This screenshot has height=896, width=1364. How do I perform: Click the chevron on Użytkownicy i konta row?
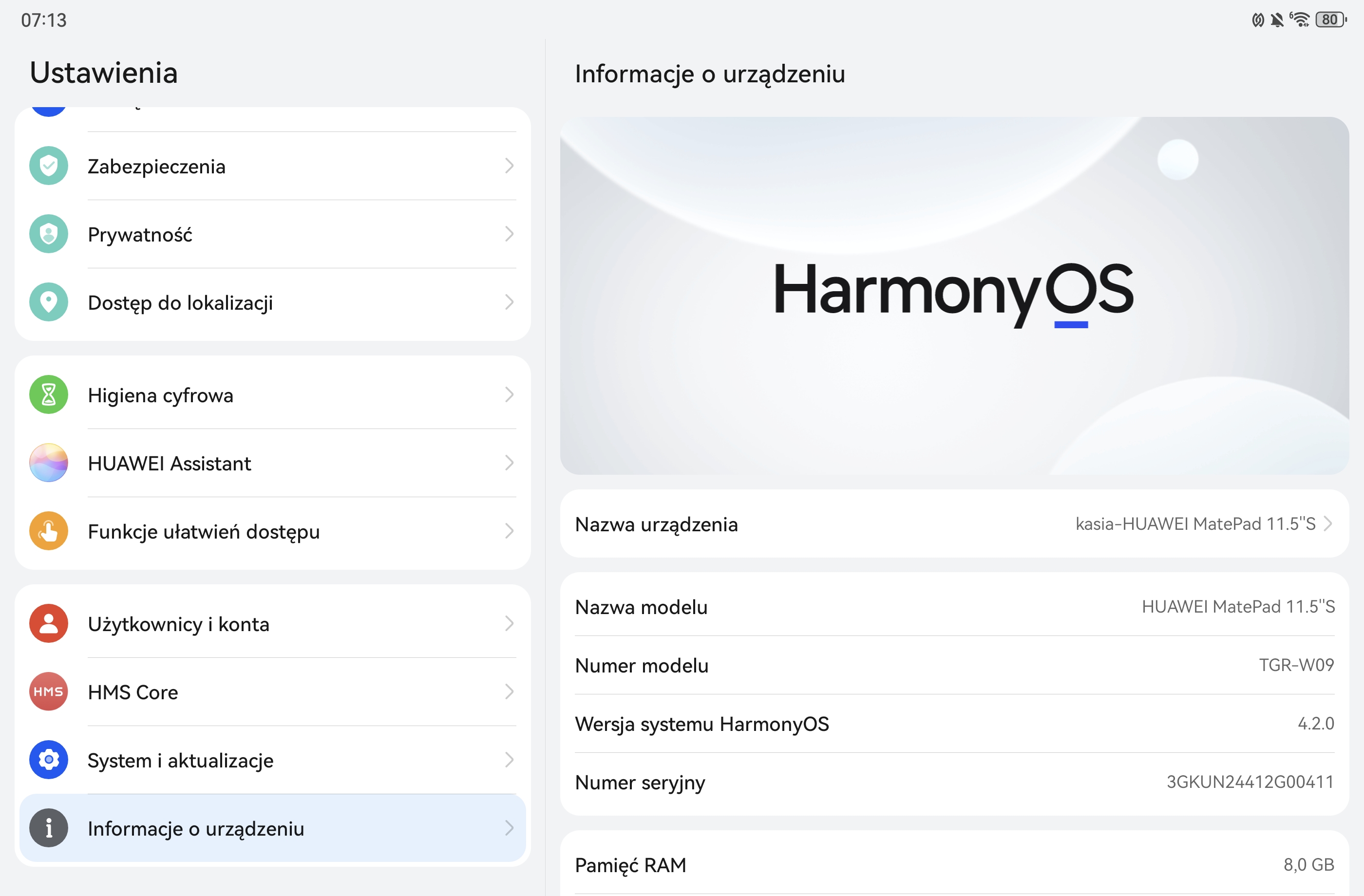coord(509,623)
